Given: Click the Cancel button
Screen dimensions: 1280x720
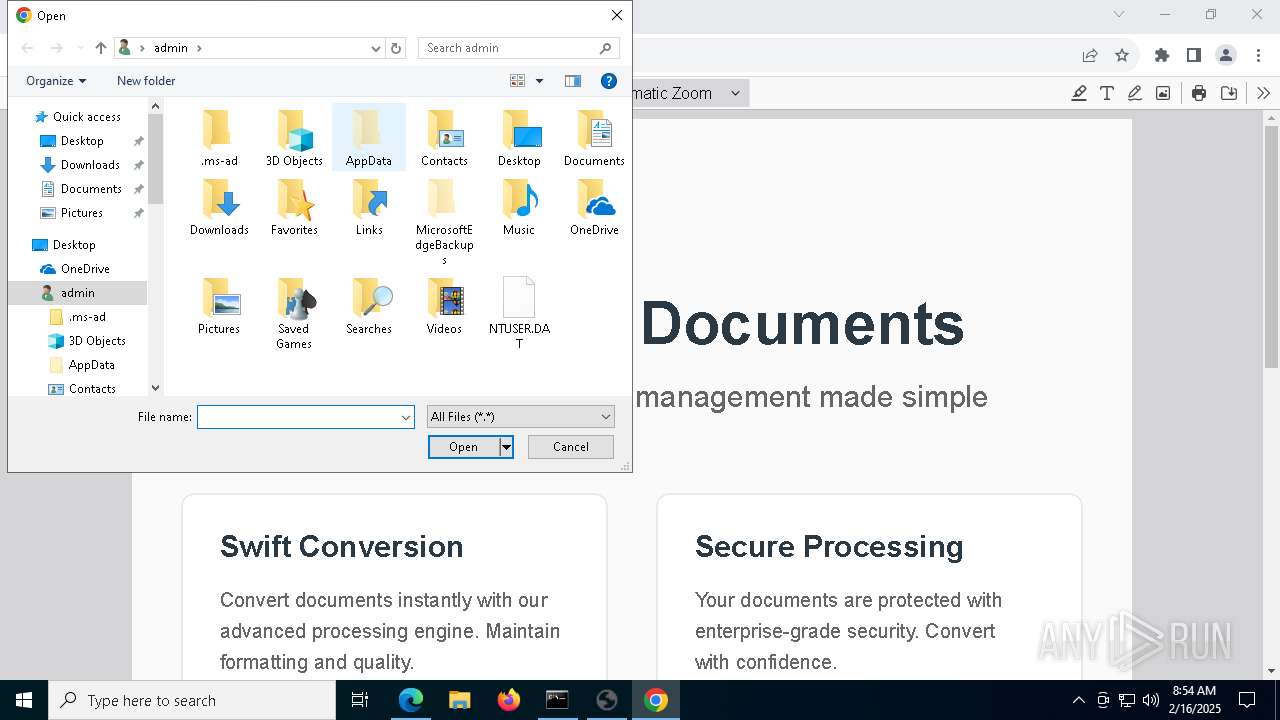Looking at the screenshot, I should (x=571, y=447).
